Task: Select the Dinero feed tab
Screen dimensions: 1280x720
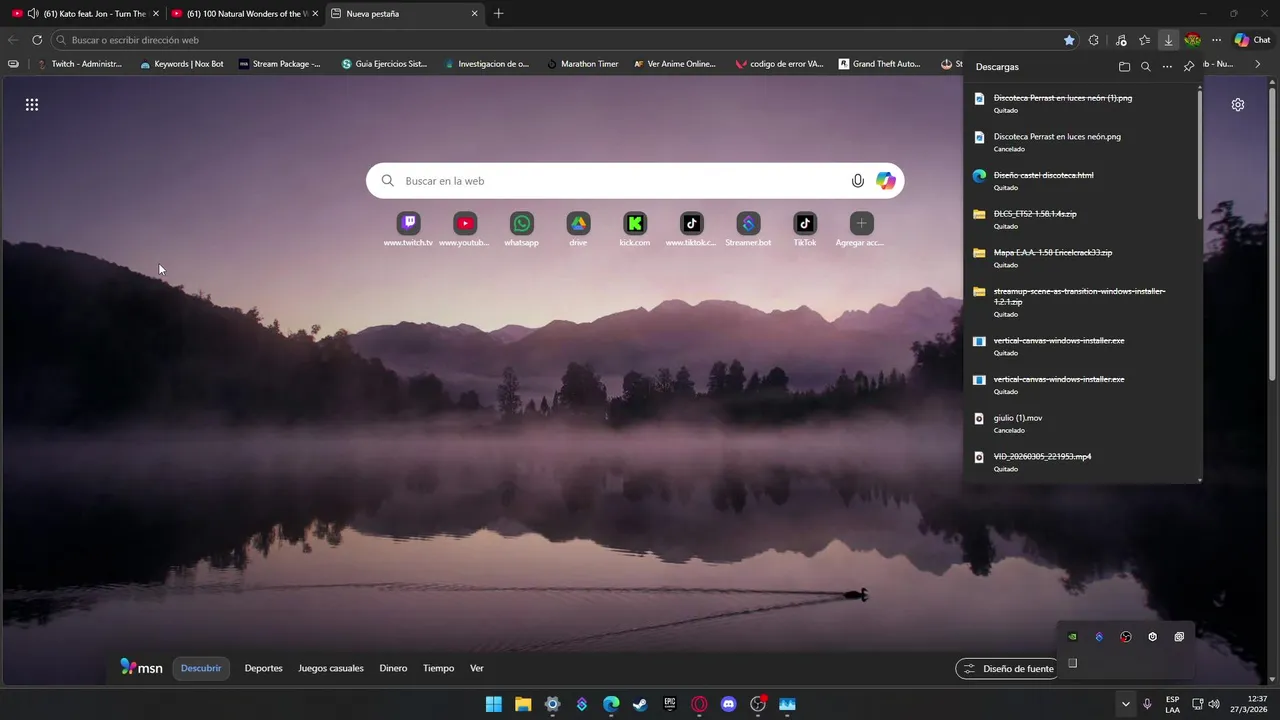Action: pyautogui.click(x=393, y=668)
